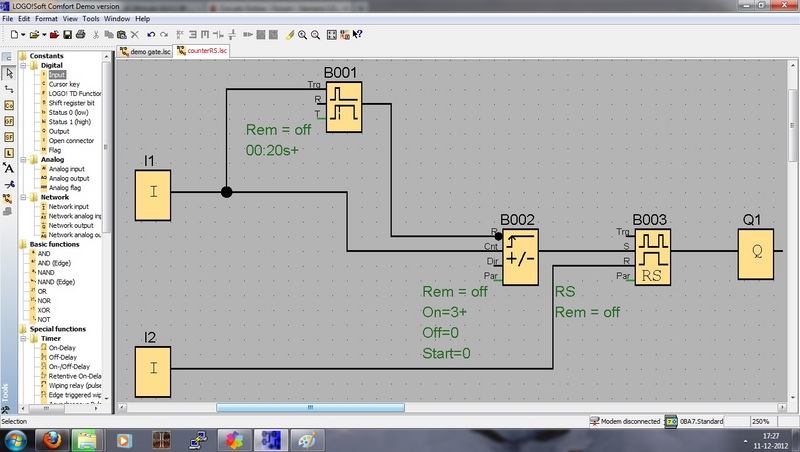
Task: Collapse the Digital tree node
Action: 23,65
